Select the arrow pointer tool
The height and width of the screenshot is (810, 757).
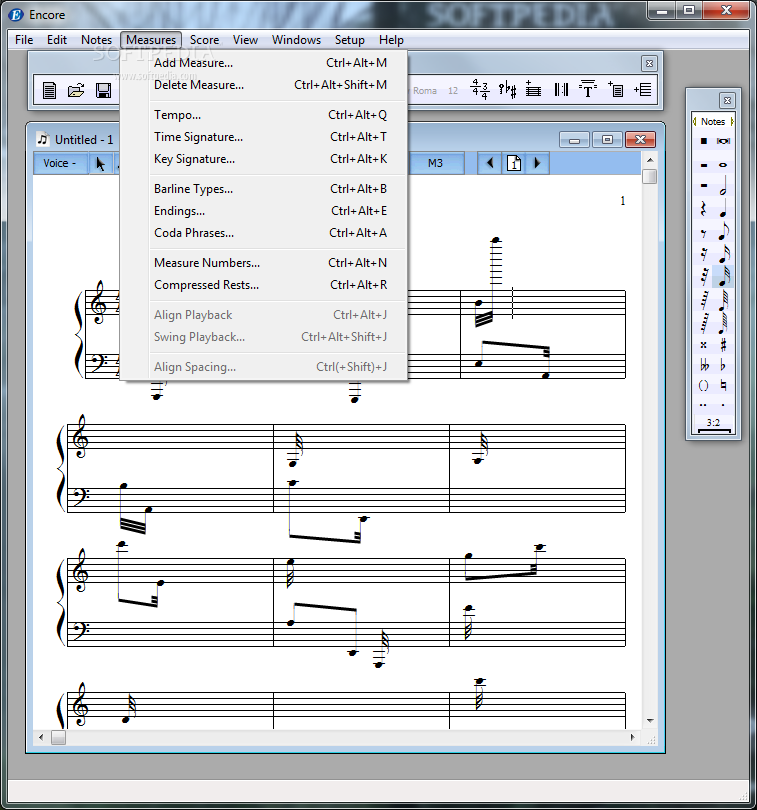click(100, 163)
